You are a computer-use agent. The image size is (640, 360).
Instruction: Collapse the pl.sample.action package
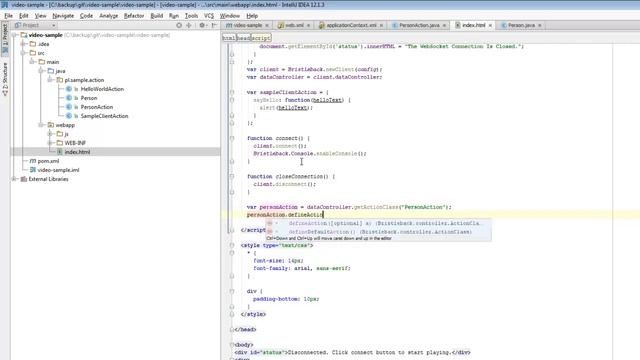[51, 80]
